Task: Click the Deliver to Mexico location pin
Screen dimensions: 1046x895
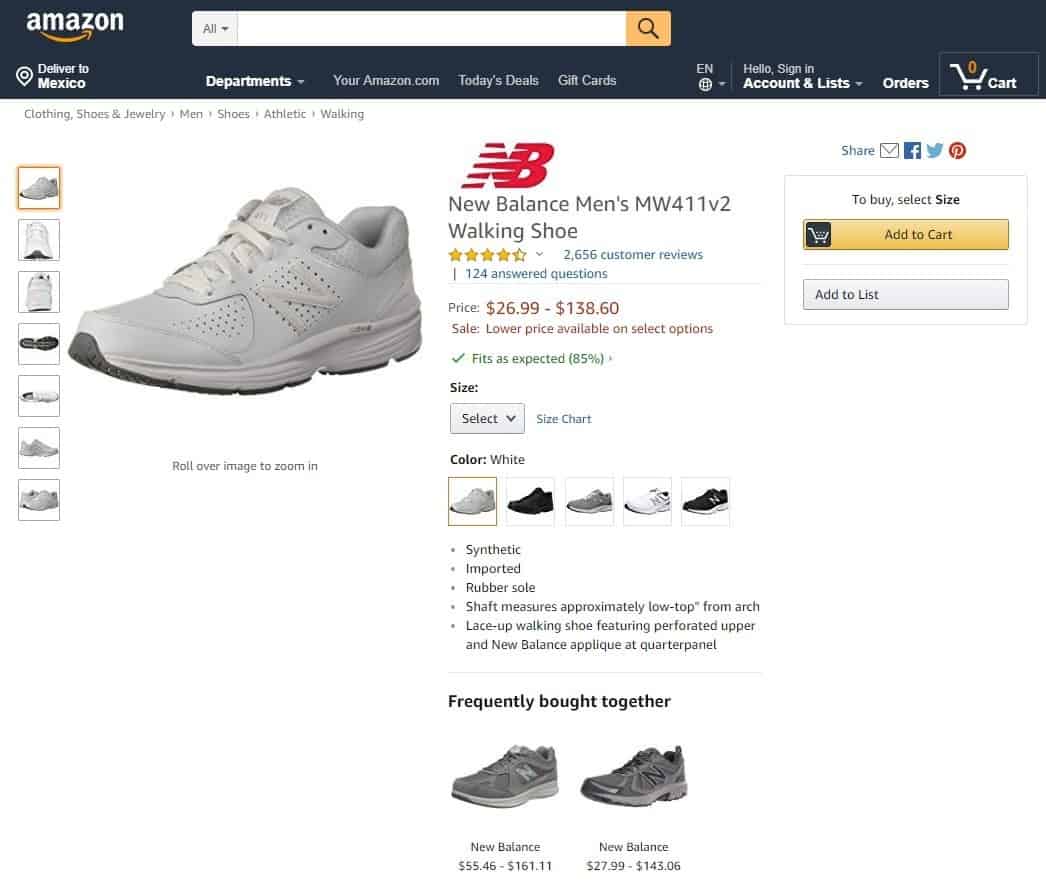Action: point(24,76)
